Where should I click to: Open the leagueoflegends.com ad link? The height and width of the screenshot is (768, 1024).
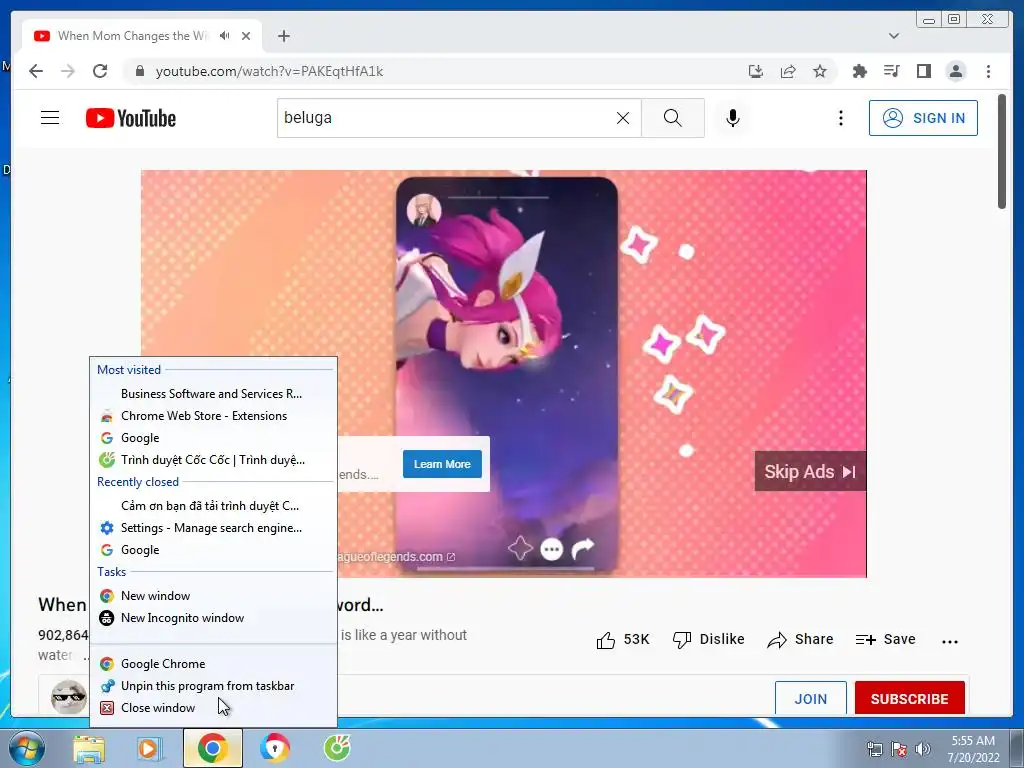[x=397, y=557]
